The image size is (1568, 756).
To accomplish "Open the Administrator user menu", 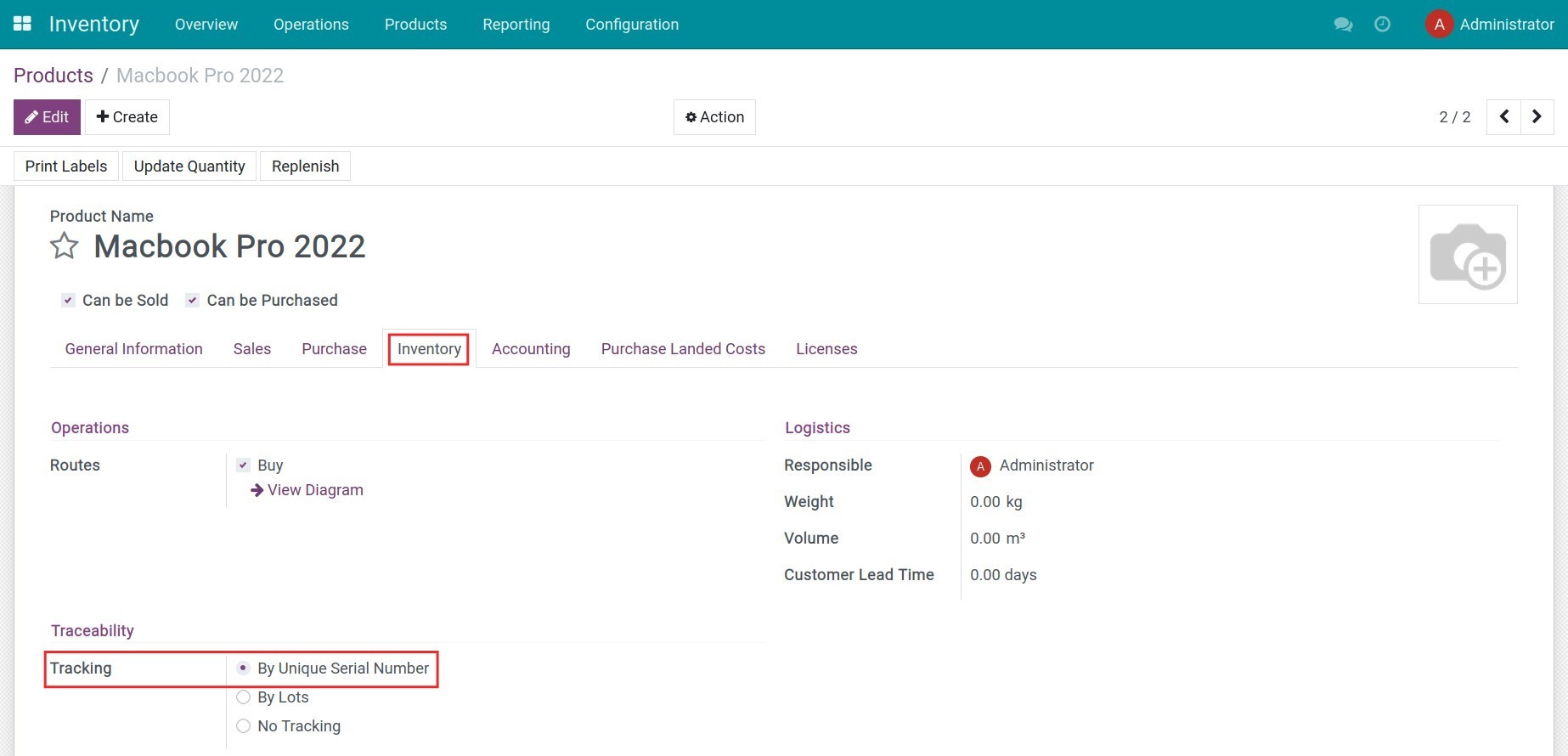I will click(x=1490, y=25).
